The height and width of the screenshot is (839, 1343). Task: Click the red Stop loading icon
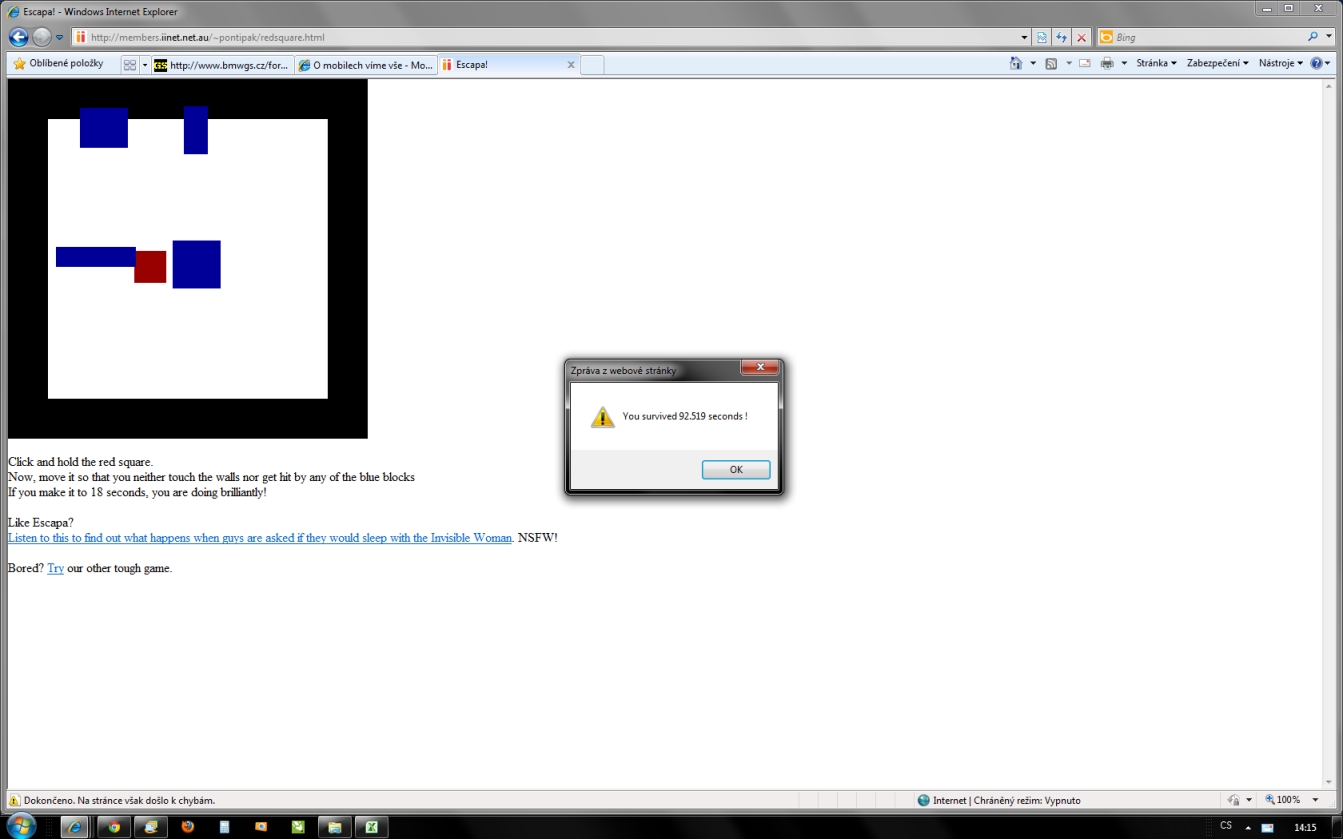1081,37
